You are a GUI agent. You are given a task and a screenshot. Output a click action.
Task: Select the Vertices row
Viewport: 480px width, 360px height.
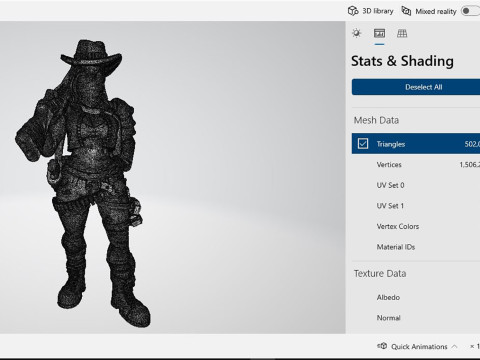[x=416, y=164]
